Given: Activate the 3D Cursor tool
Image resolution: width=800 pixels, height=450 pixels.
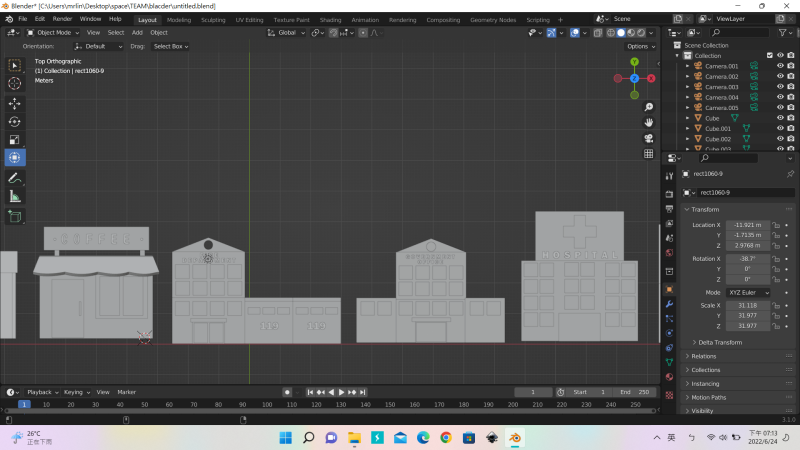Looking at the screenshot, I should tap(15, 84).
